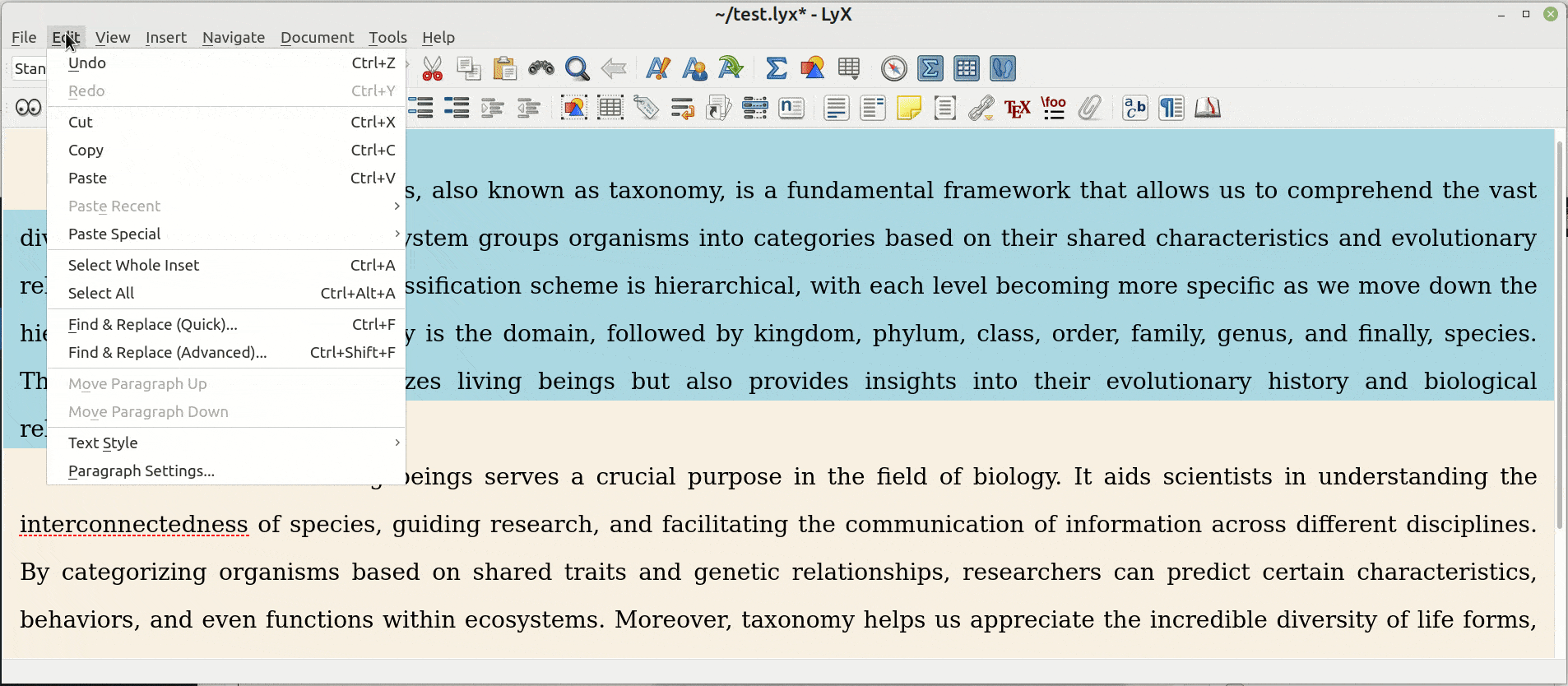Image resolution: width=1568 pixels, height=686 pixels.
Task: Choose Select All menu entry
Action: (x=226, y=294)
